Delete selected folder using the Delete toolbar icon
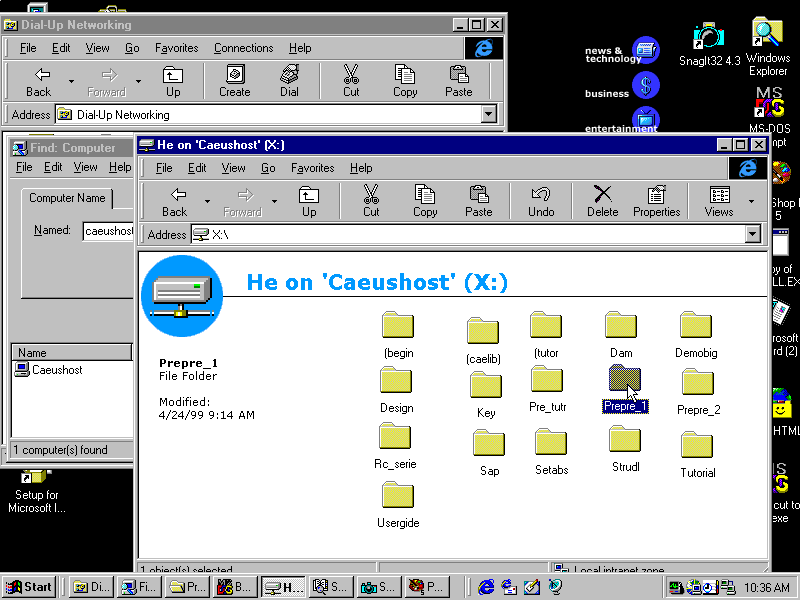Image resolution: width=800 pixels, height=600 pixels. 602,200
